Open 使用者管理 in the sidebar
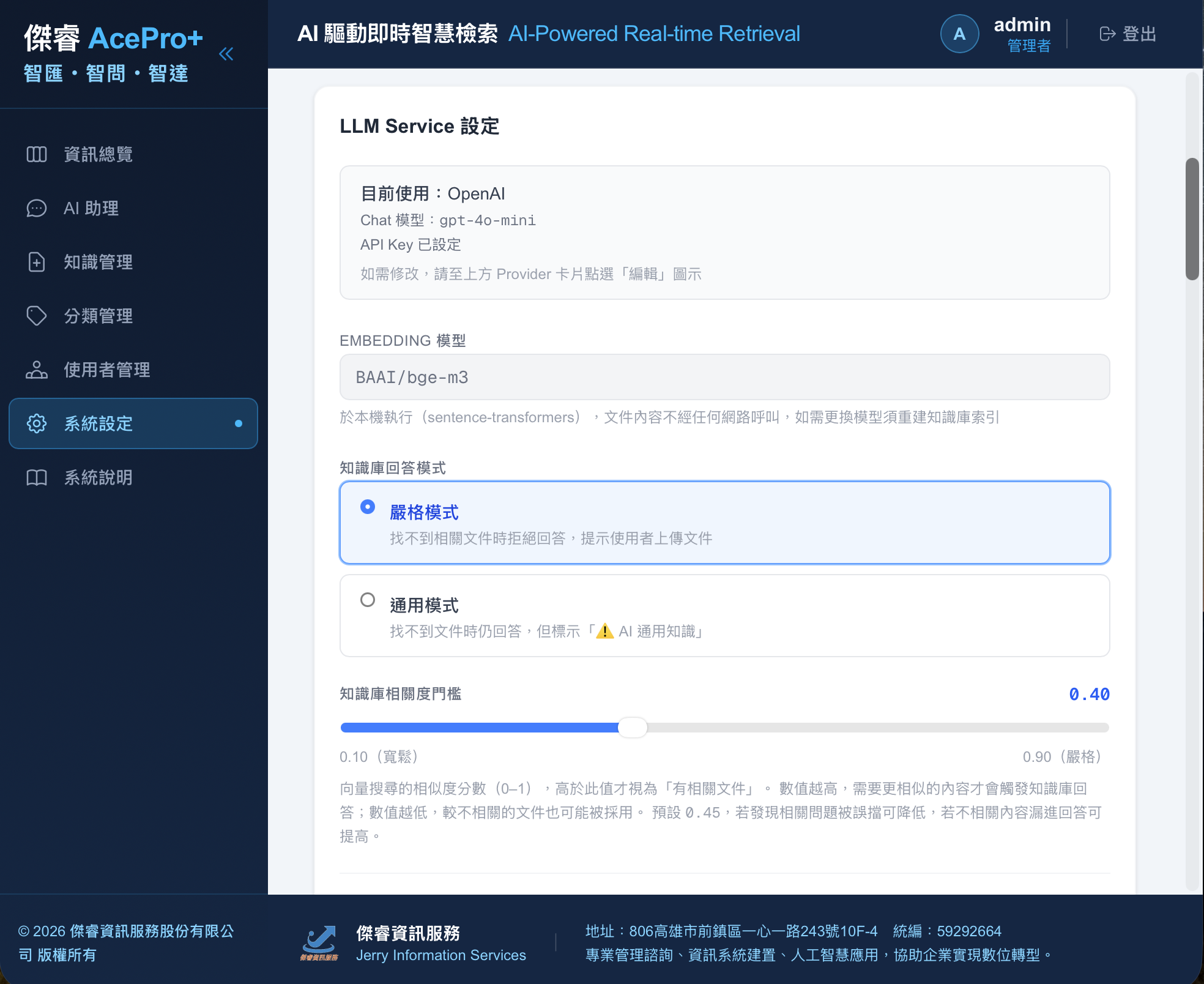Image resolution: width=1204 pixels, height=984 pixels. [x=133, y=370]
